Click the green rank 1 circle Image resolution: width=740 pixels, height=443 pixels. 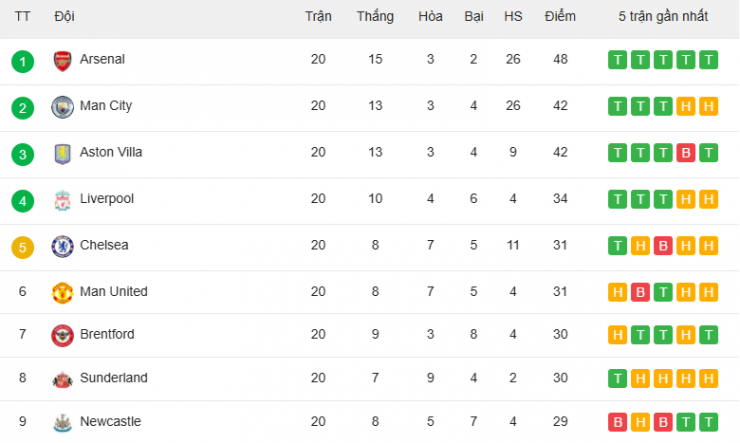tap(23, 61)
